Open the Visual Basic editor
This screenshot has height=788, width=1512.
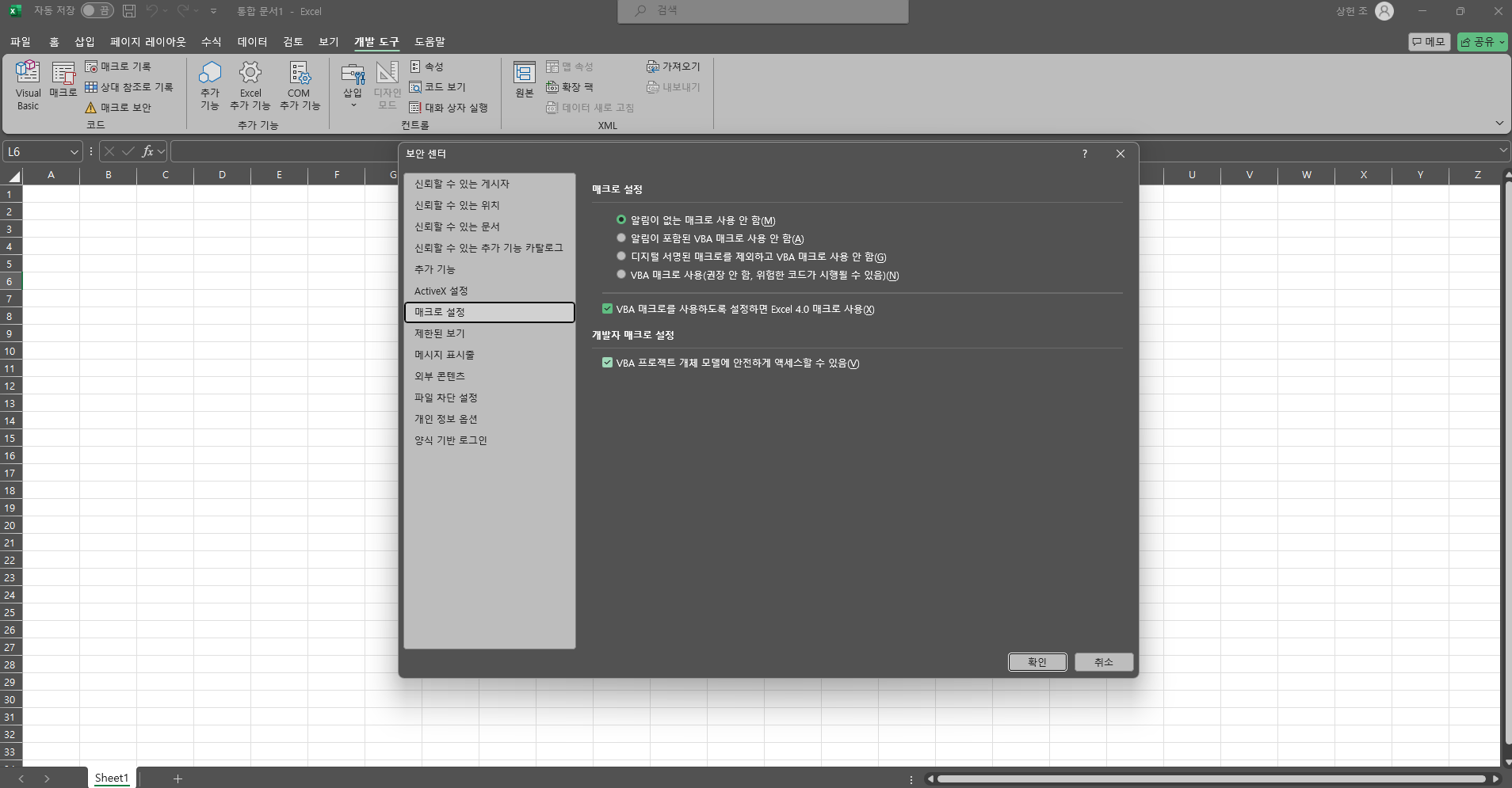tap(28, 85)
